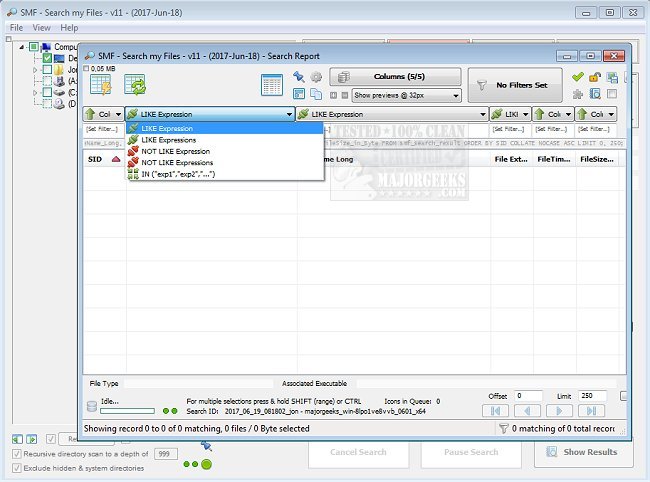This screenshot has height=482, width=650.
Task: Toggle the checkbox right of Limit field
Action: [x=623, y=396]
